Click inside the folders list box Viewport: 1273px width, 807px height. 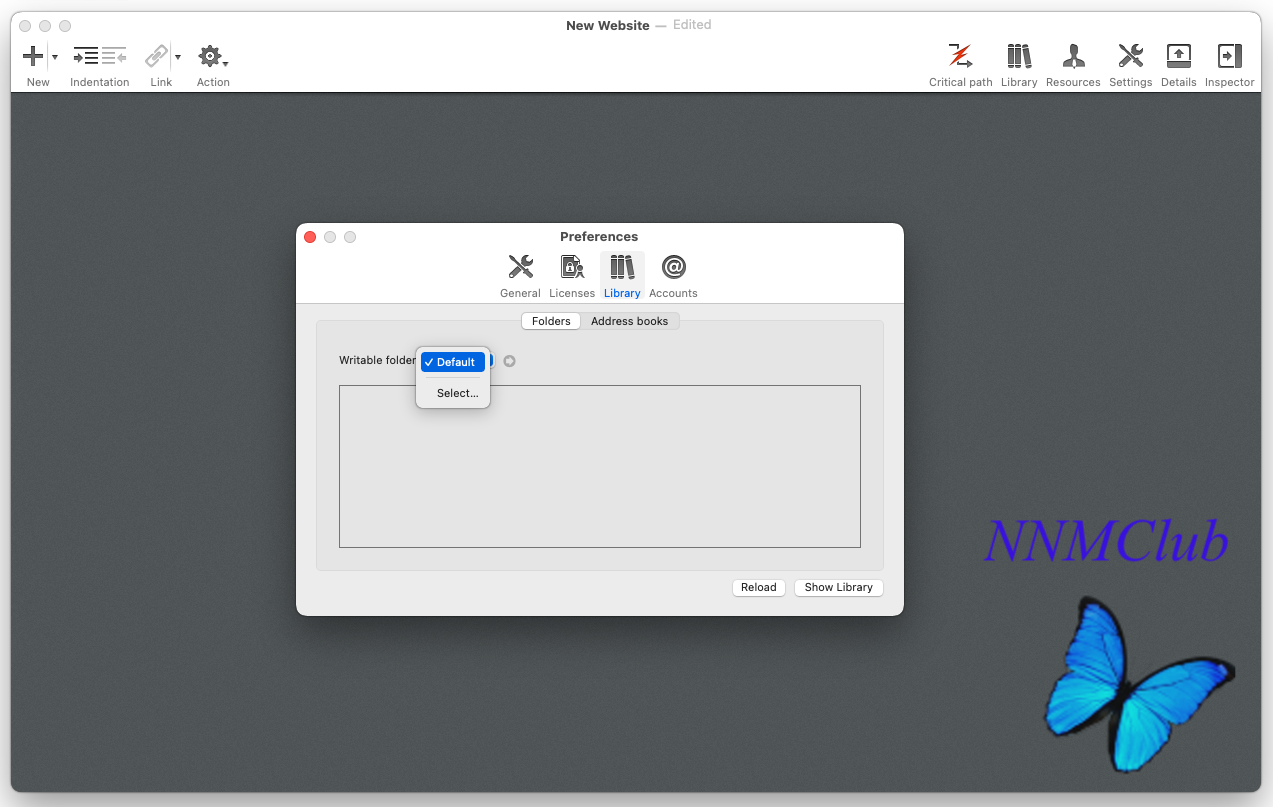tap(600, 466)
